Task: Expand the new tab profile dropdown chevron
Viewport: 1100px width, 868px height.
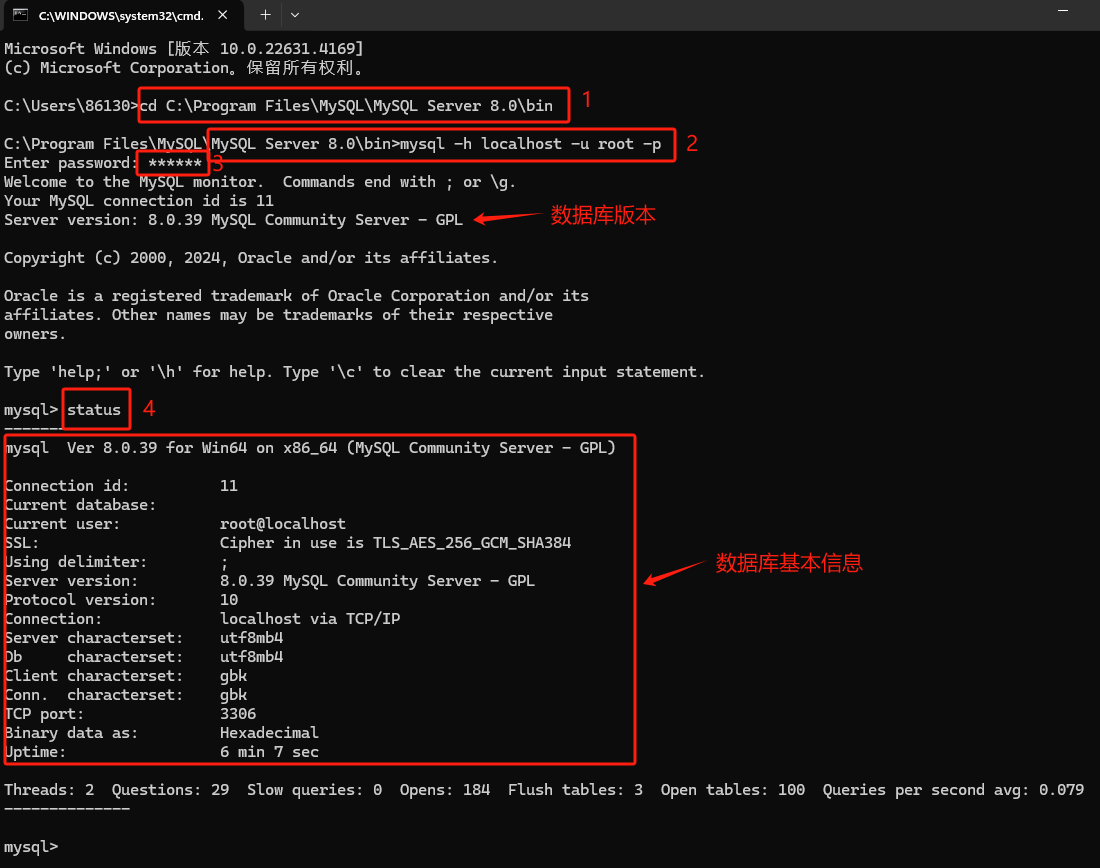Action: pos(295,15)
